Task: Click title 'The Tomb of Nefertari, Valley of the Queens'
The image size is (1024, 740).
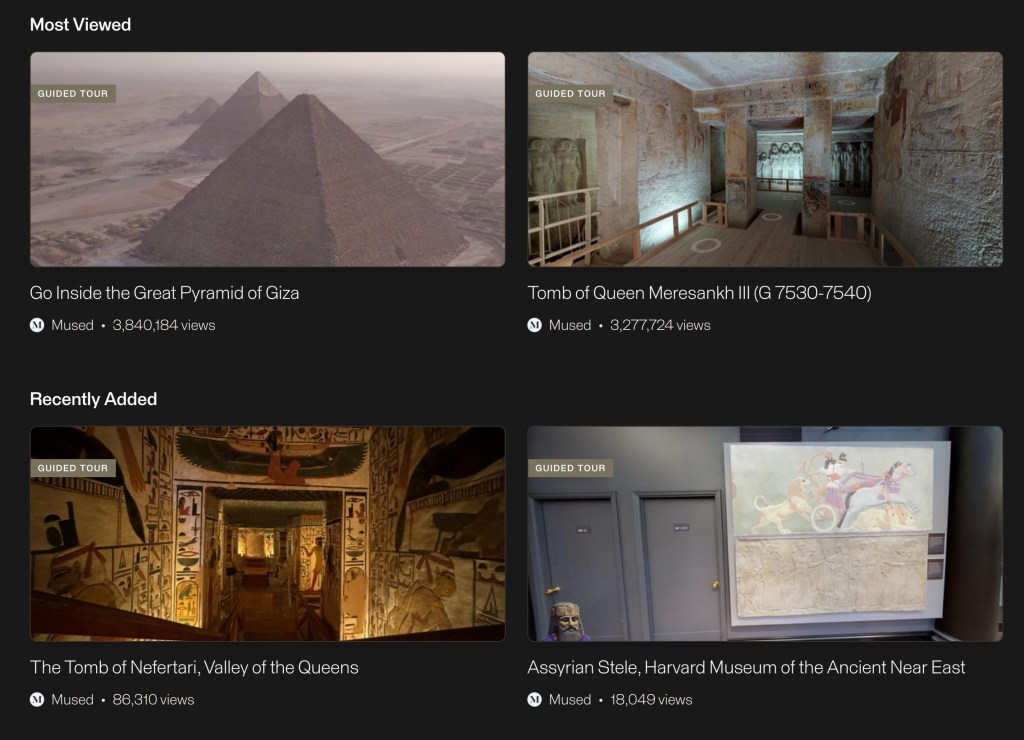Action: tap(194, 668)
